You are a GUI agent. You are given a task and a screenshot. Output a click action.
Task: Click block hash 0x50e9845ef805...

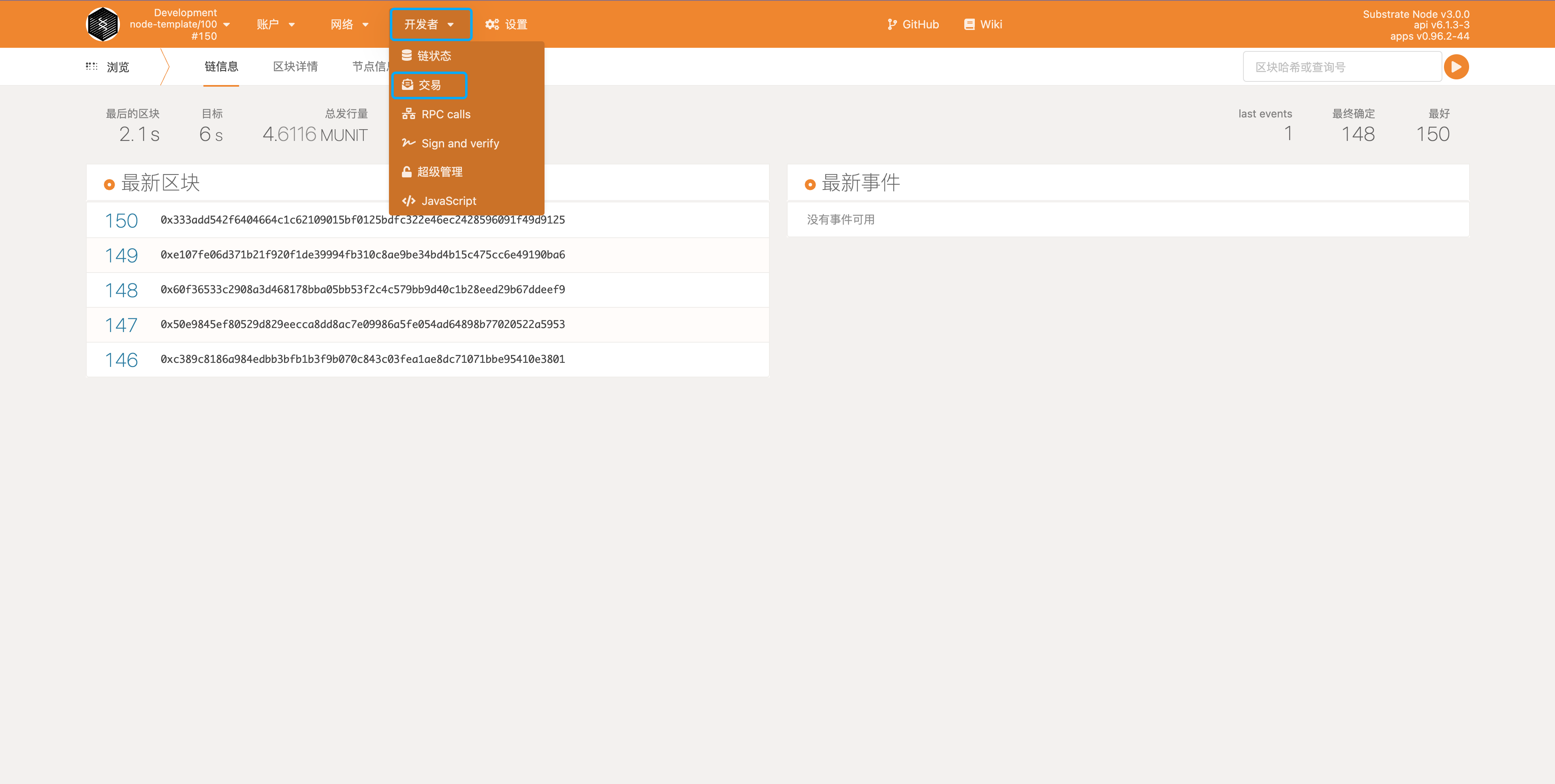coord(363,324)
